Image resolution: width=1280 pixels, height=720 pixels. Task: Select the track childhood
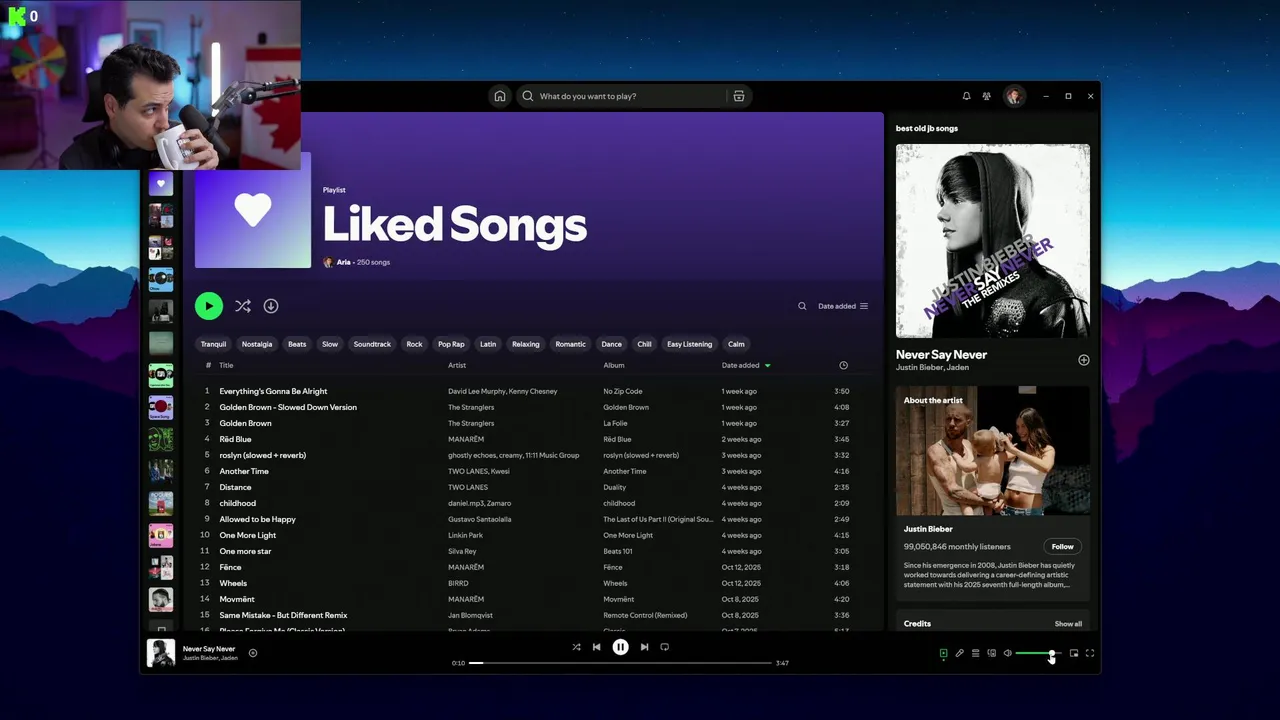238,503
